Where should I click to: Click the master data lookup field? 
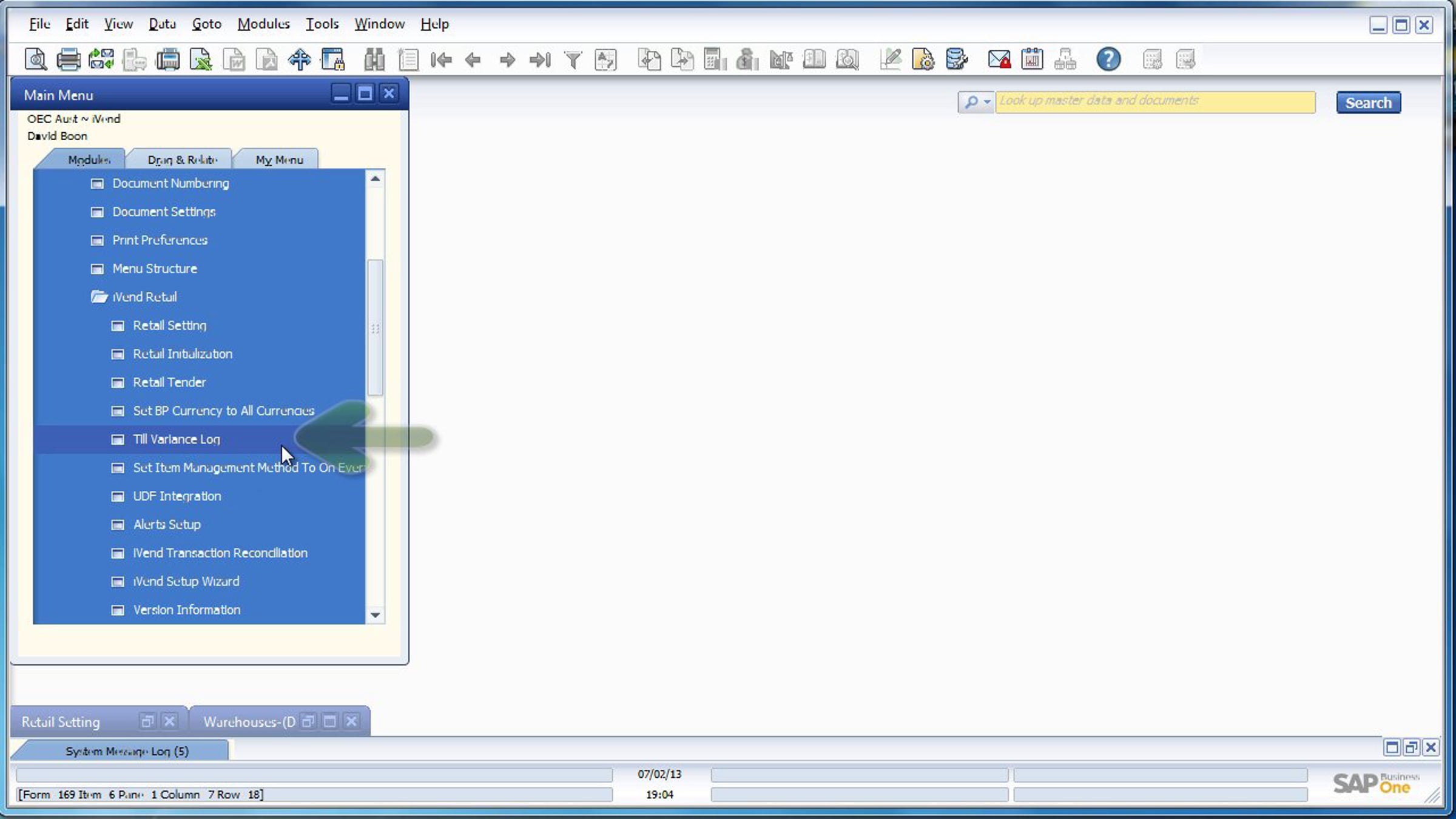pos(1155,101)
